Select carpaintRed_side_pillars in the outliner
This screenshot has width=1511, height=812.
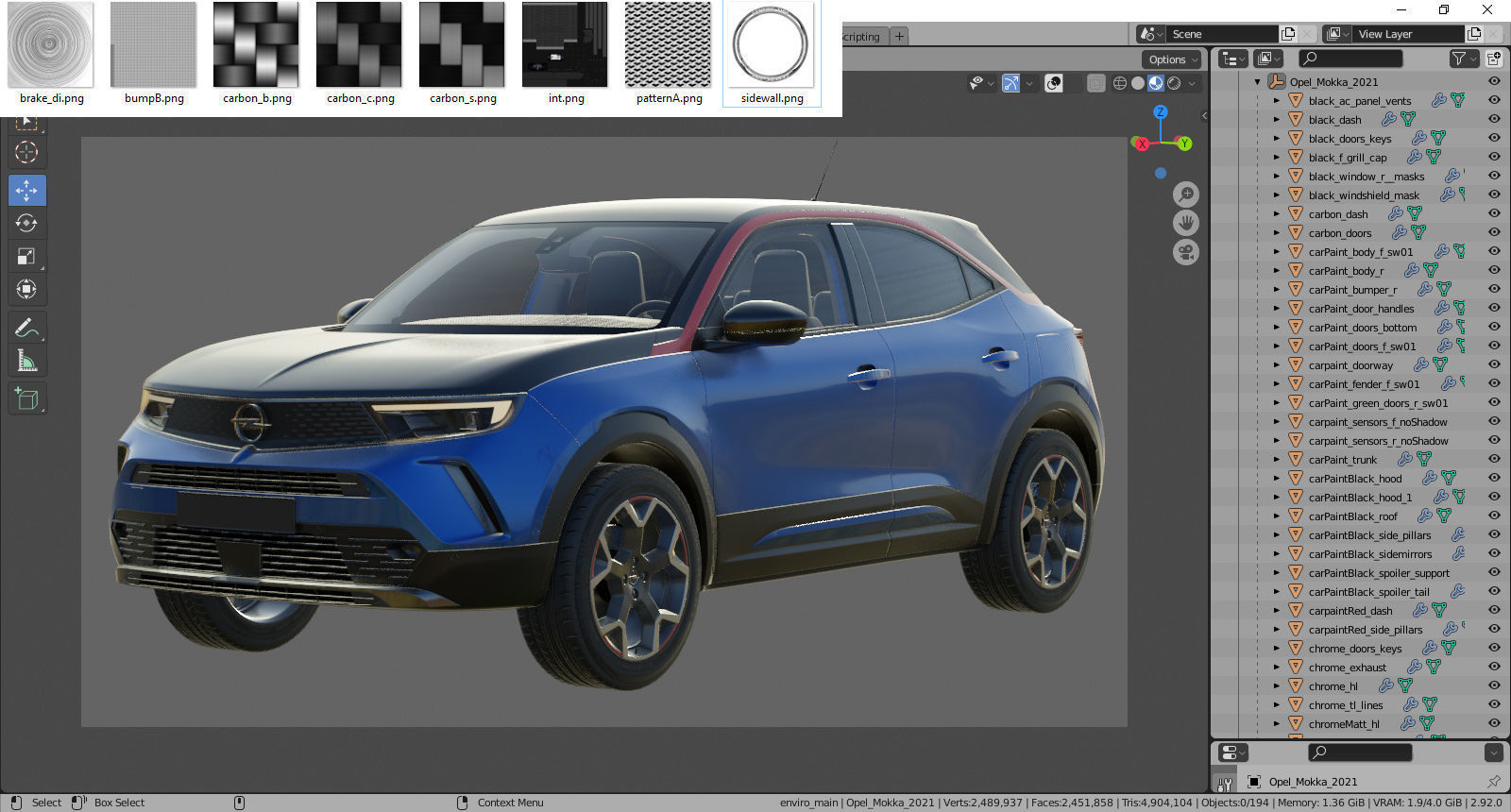[x=1365, y=630]
